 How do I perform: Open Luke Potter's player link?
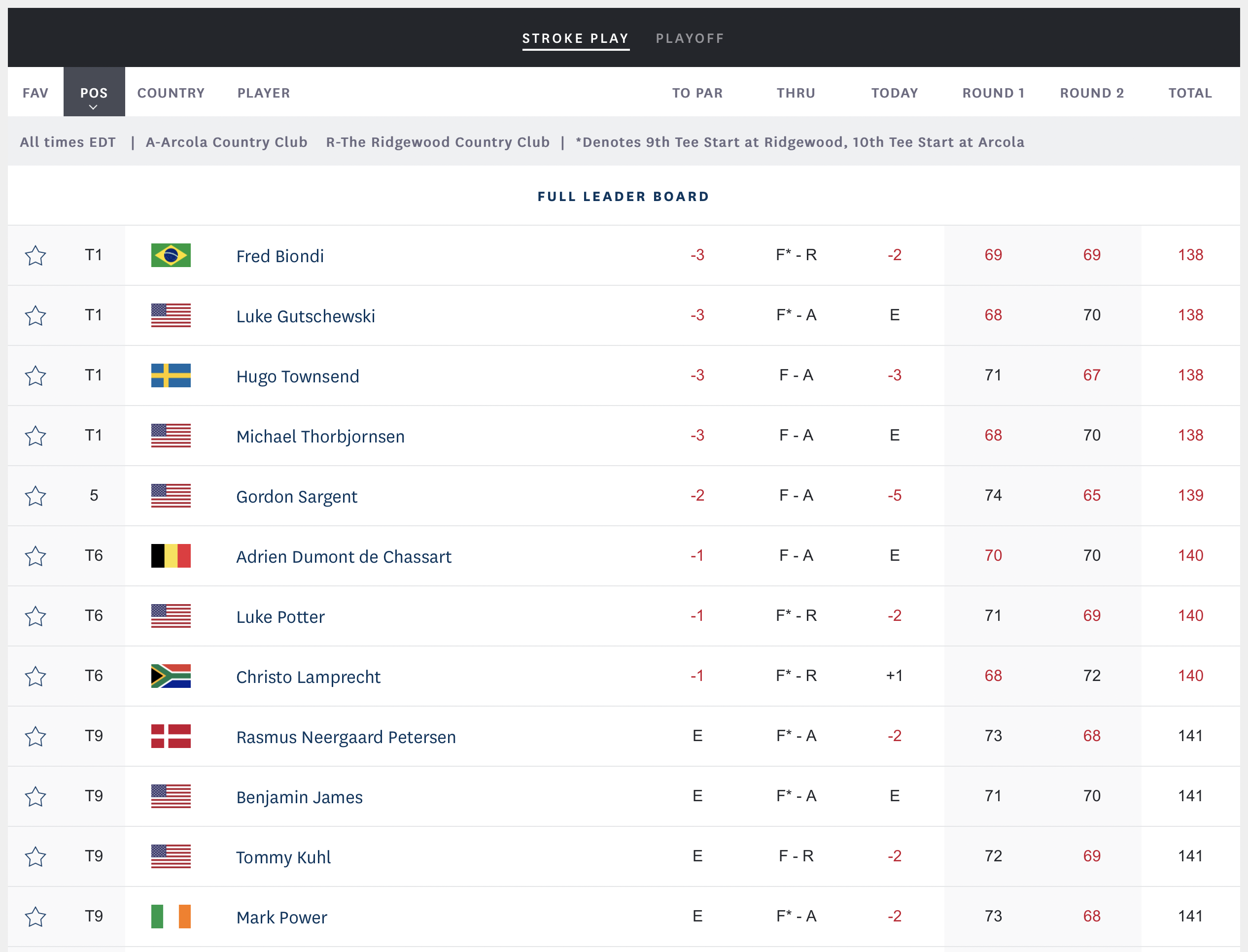[x=280, y=616]
